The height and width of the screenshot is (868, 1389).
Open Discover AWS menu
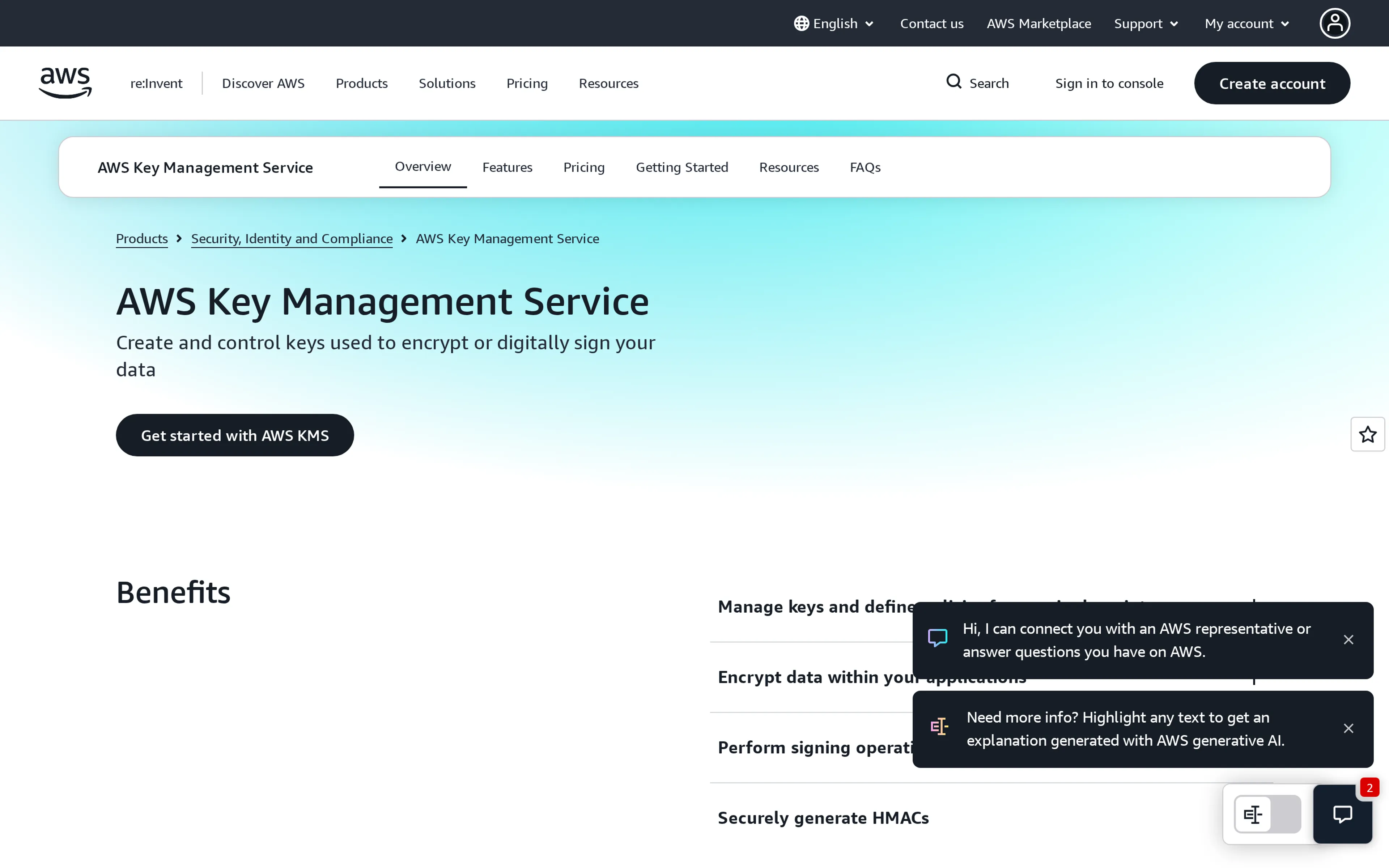pos(263,83)
